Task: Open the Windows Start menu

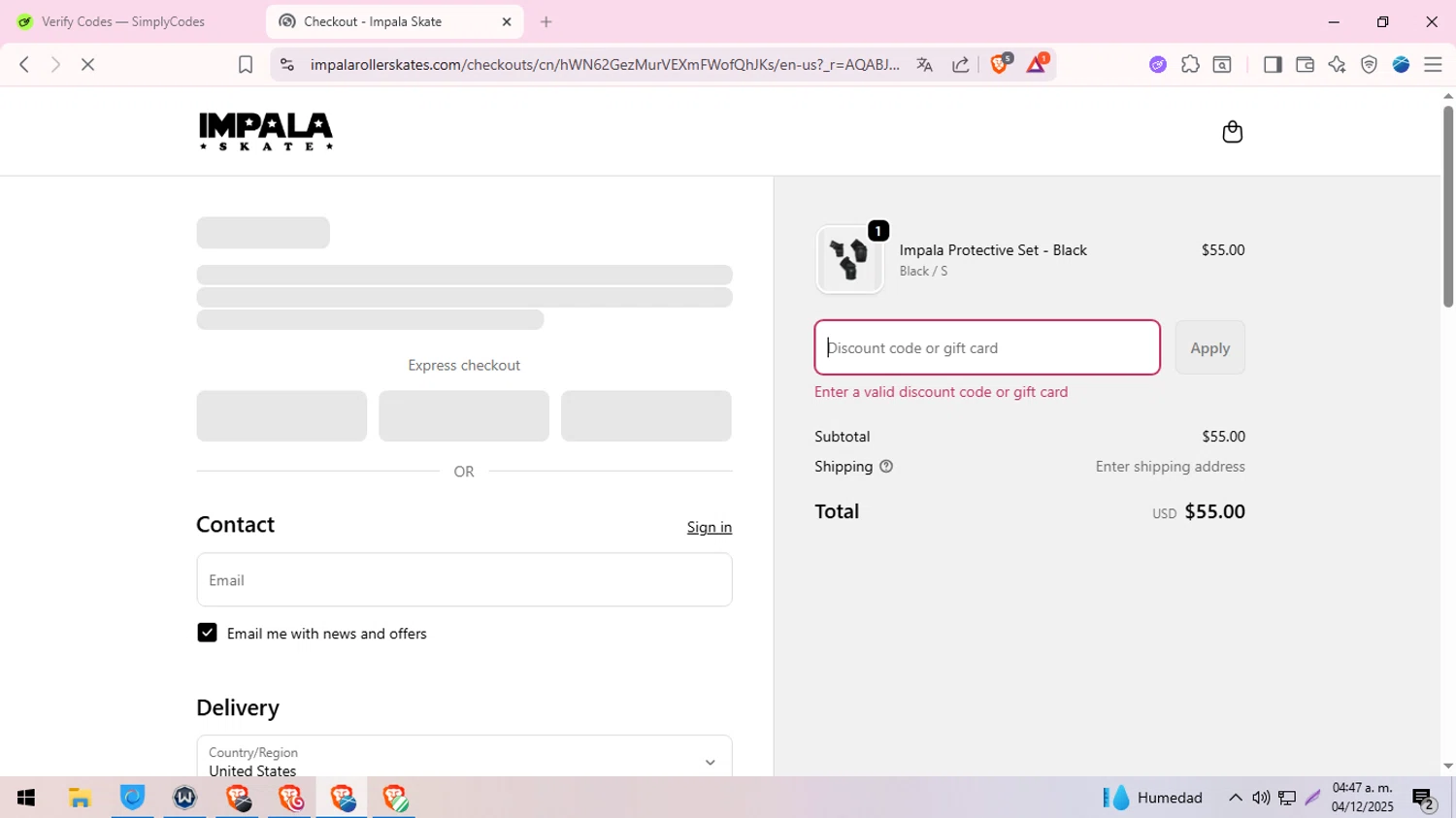Action: 26,798
